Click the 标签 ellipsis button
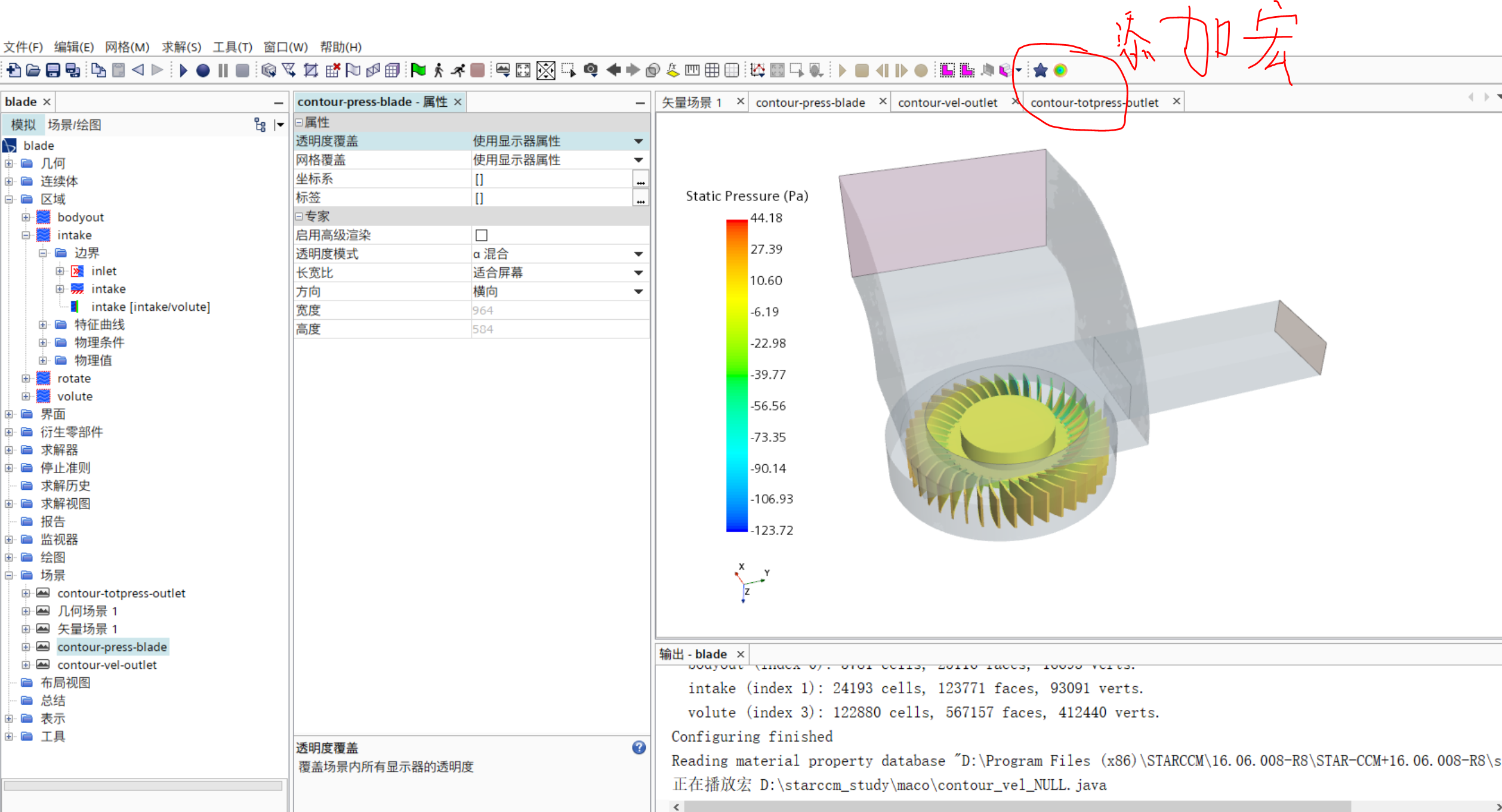The width and height of the screenshot is (1502, 812). click(640, 198)
